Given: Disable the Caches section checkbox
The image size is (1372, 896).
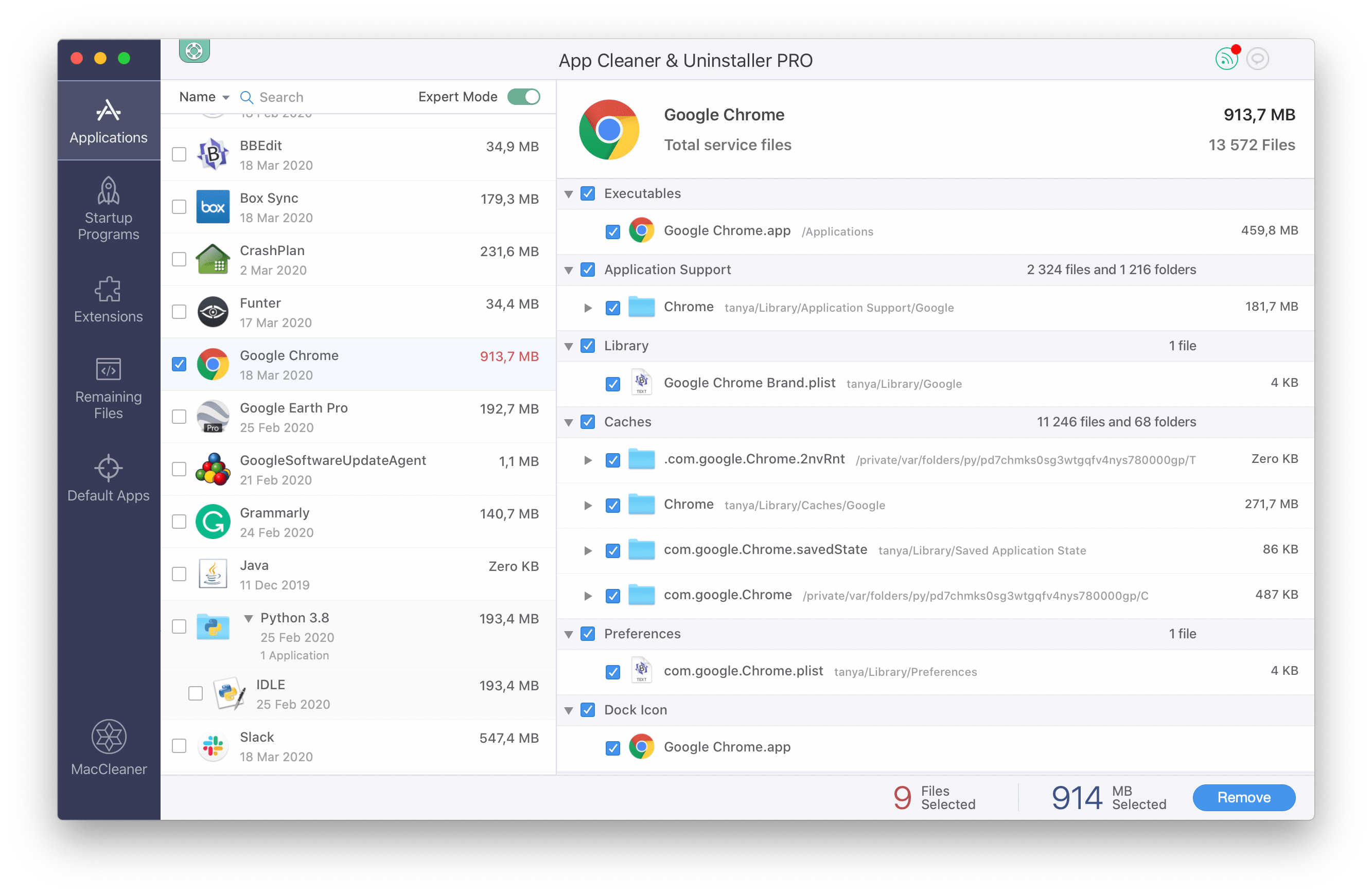Looking at the screenshot, I should tap(592, 422).
